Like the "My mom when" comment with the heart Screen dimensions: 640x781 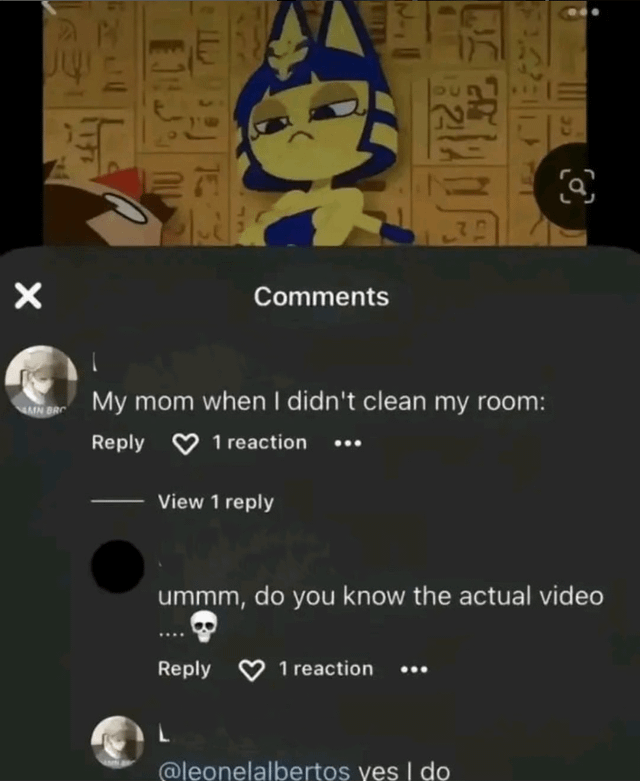coord(185,443)
